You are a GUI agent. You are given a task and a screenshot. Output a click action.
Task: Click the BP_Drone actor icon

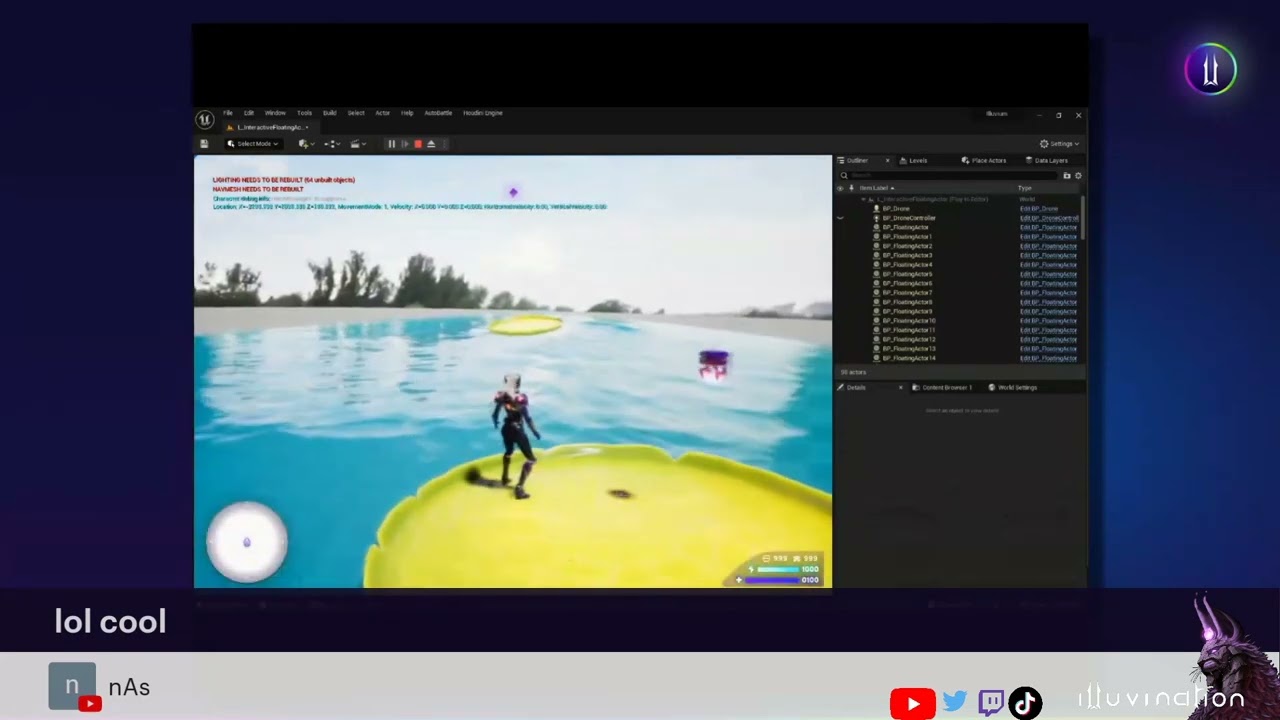pos(876,209)
